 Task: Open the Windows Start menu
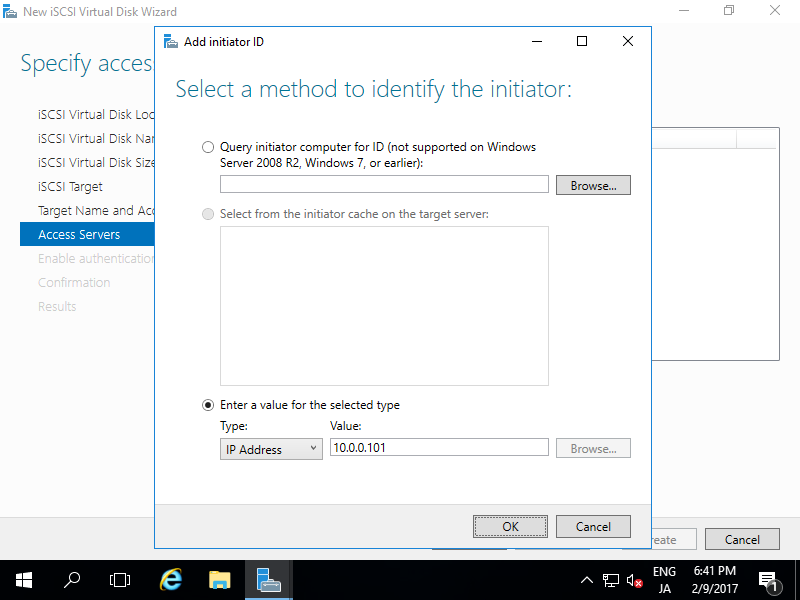tap(23, 580)
